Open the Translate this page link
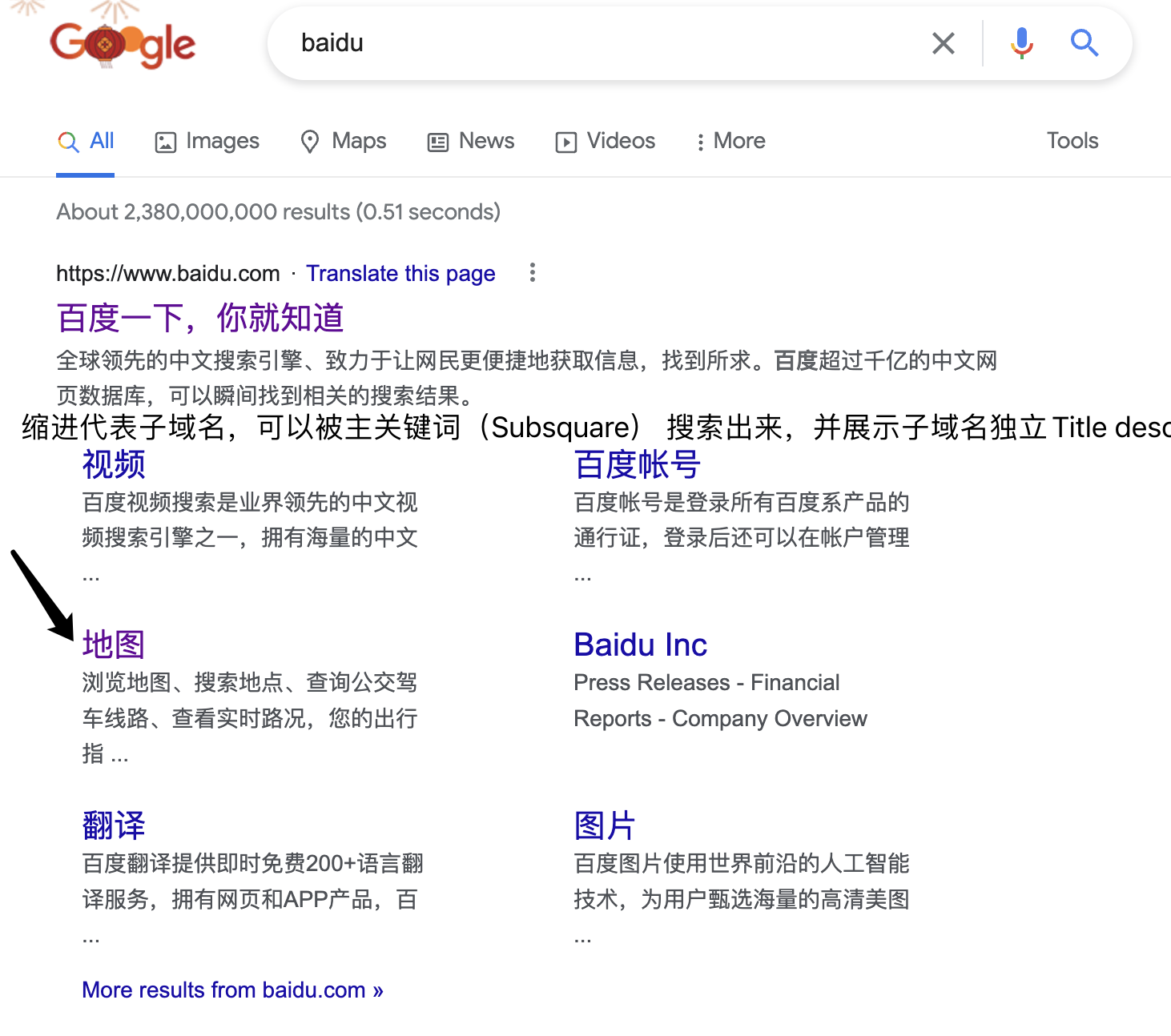1171x1036 pixels. (x=400, y=273)
